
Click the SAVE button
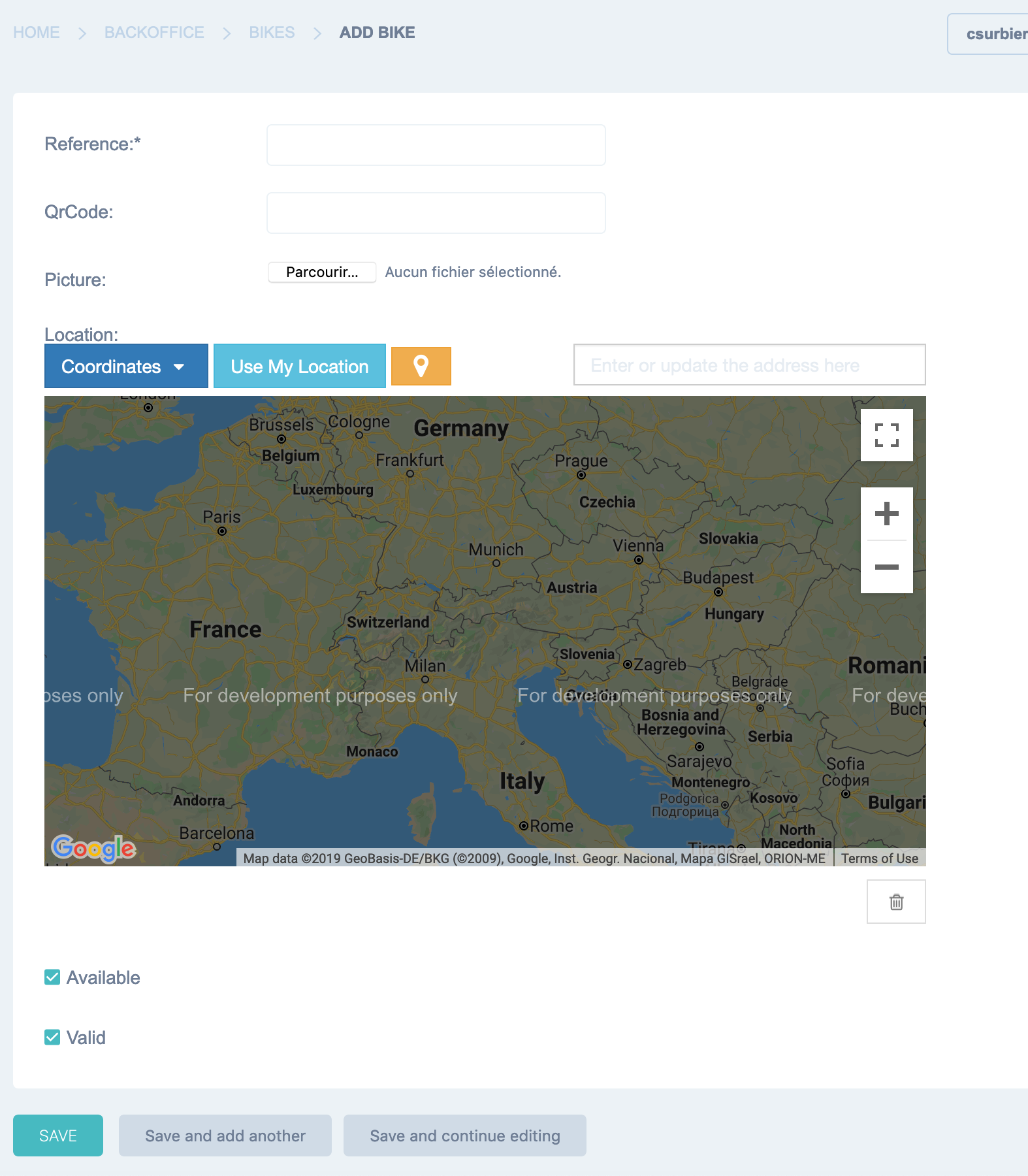pos(58,1135)
